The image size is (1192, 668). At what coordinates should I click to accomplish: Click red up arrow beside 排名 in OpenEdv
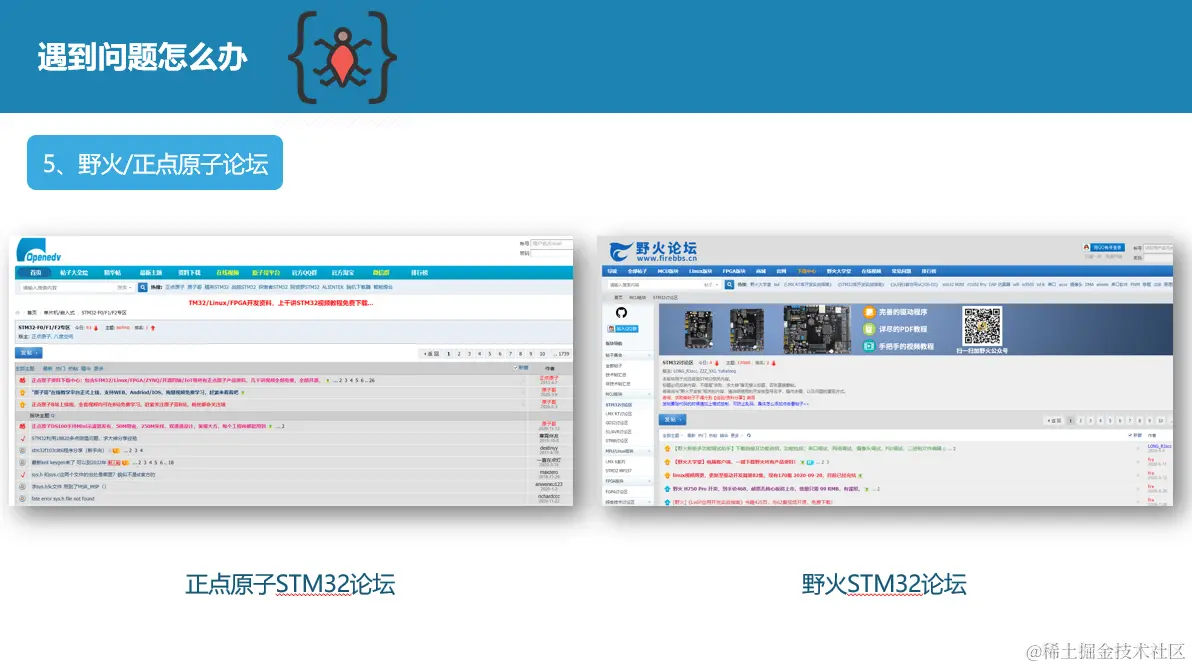click(x=153, y=328)
